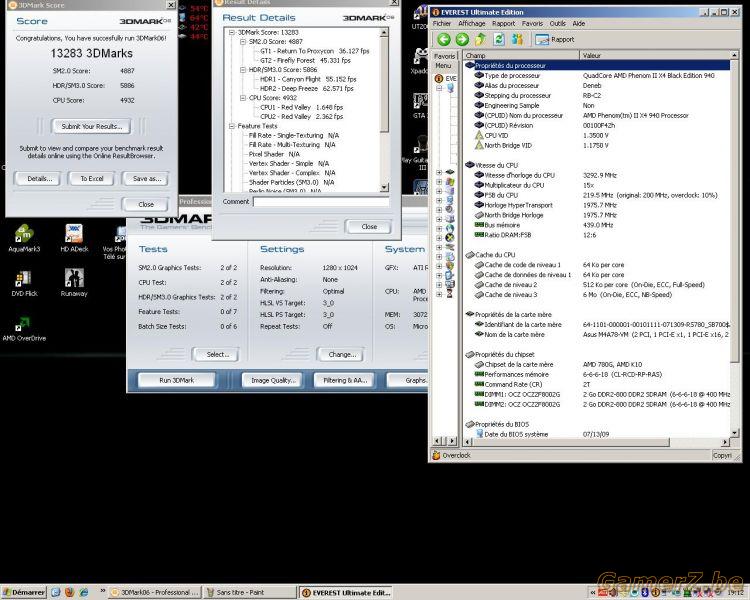Click Submit Your Results in the Score window
The width and height of the screenshot is (750, 600).
91,126
